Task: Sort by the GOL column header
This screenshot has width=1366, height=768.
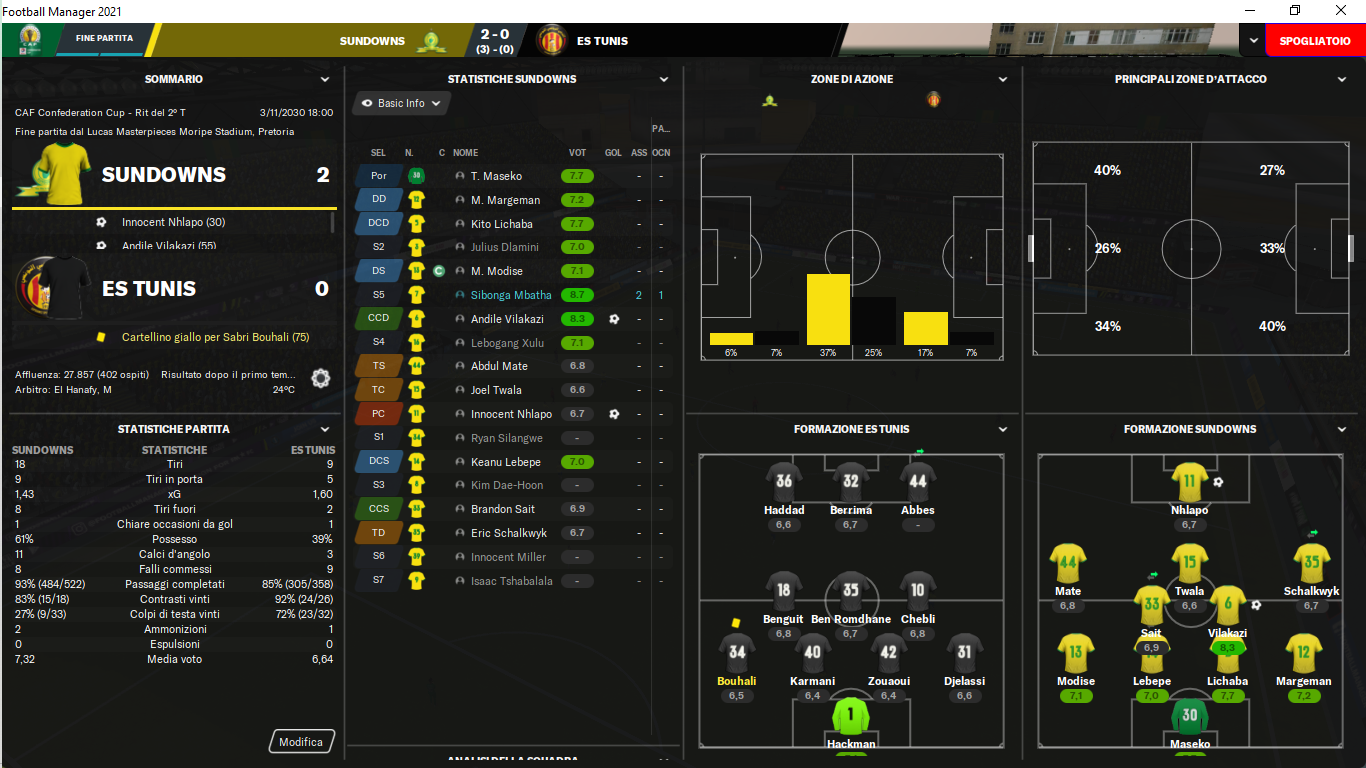Action: [613, 153]
